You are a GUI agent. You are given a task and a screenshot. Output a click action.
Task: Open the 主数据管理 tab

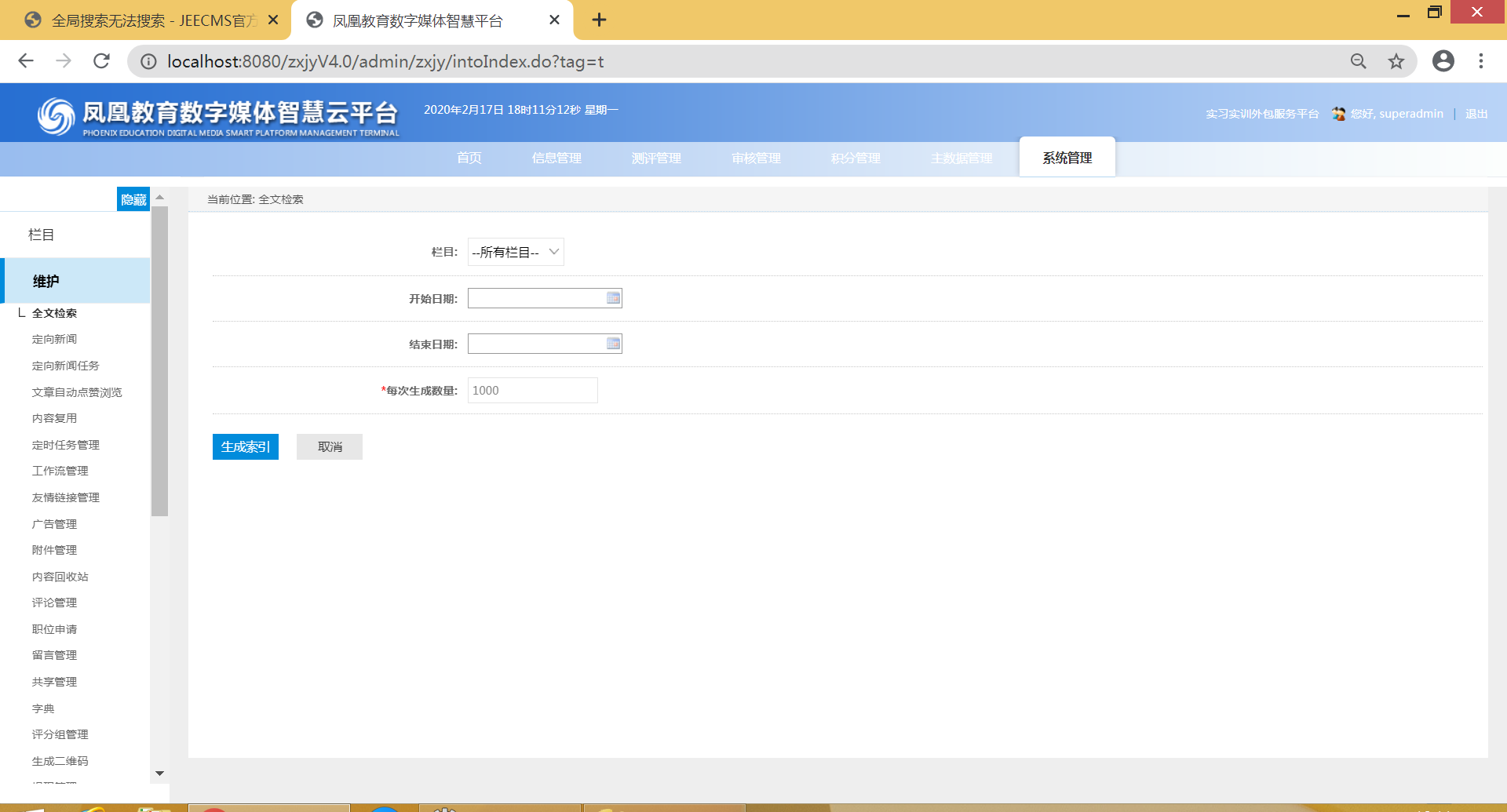[961, 158]
